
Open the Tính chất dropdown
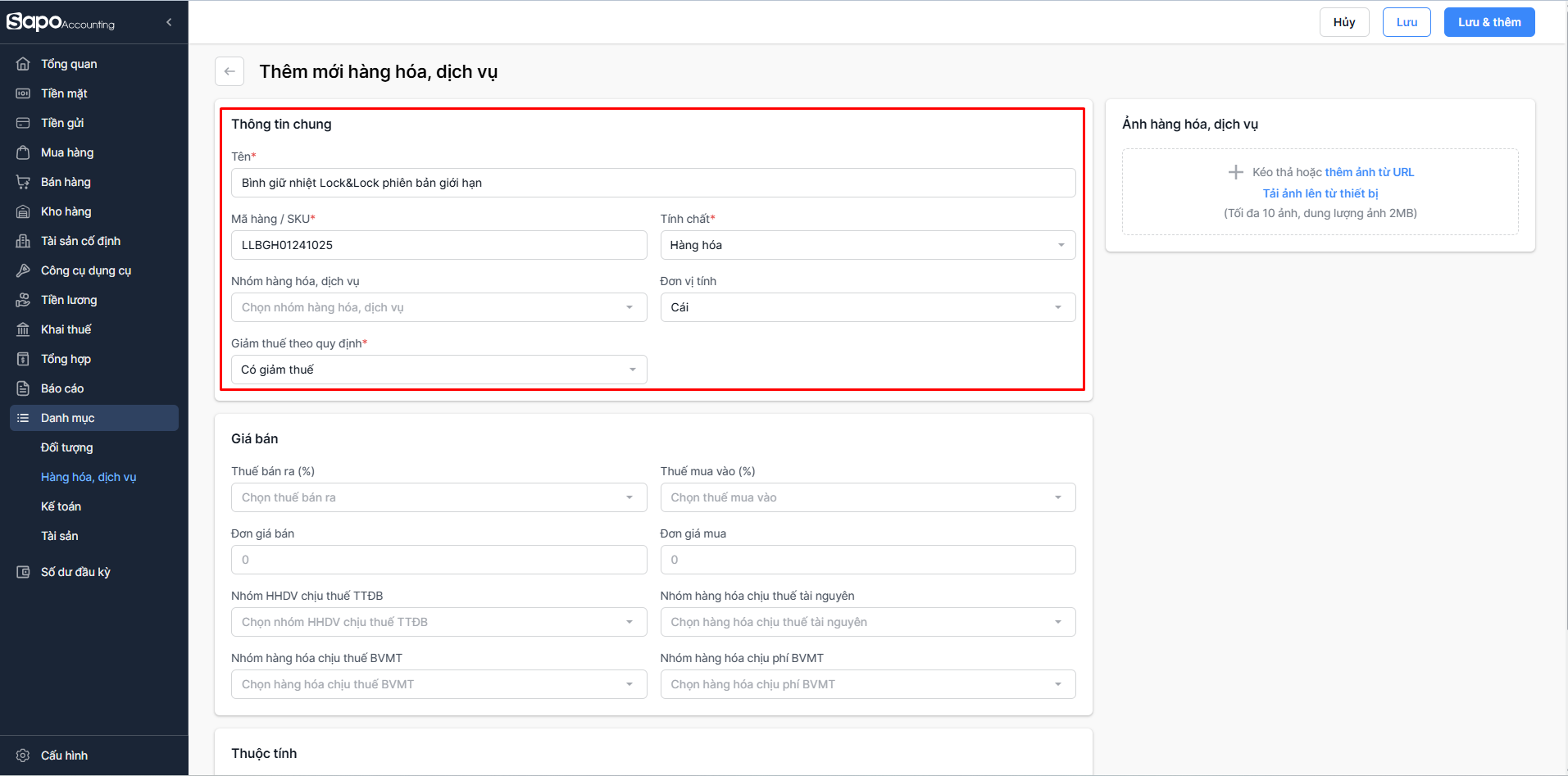[x=867, y=245]
